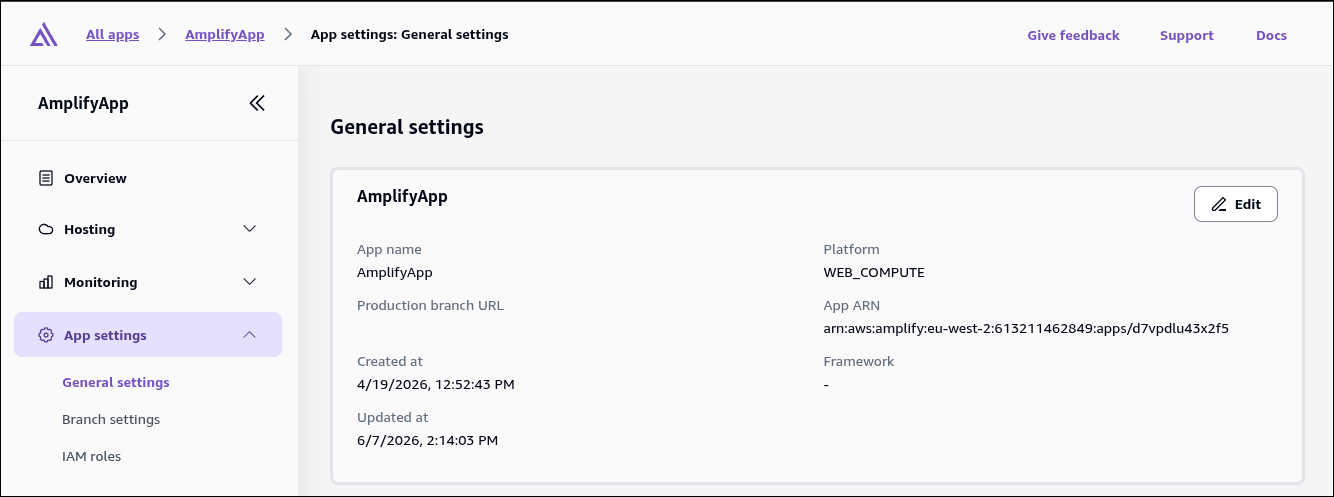Select the App settings menu item

point(148,335)
